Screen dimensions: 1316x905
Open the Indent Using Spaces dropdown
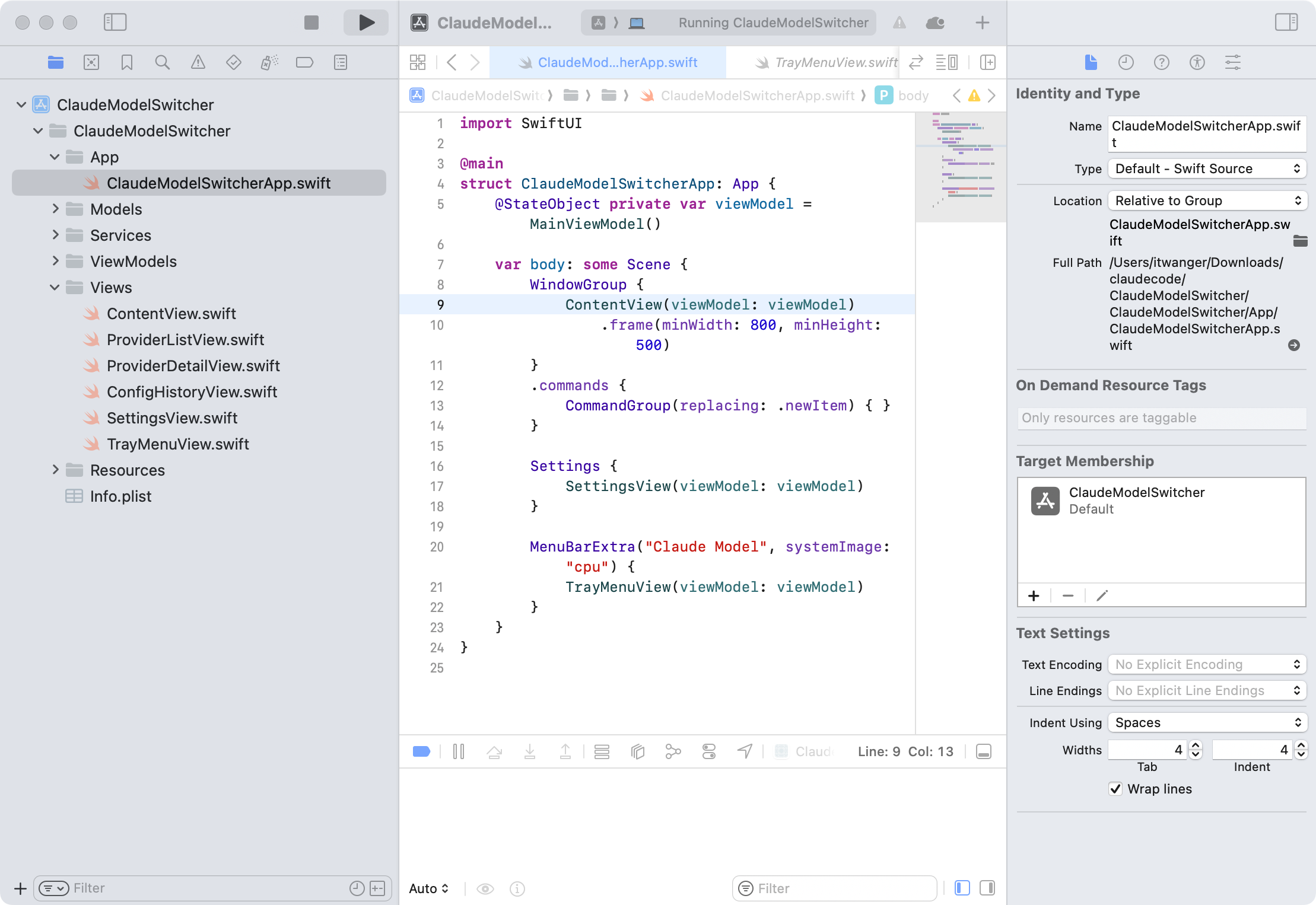click(x=1207, y=722)
